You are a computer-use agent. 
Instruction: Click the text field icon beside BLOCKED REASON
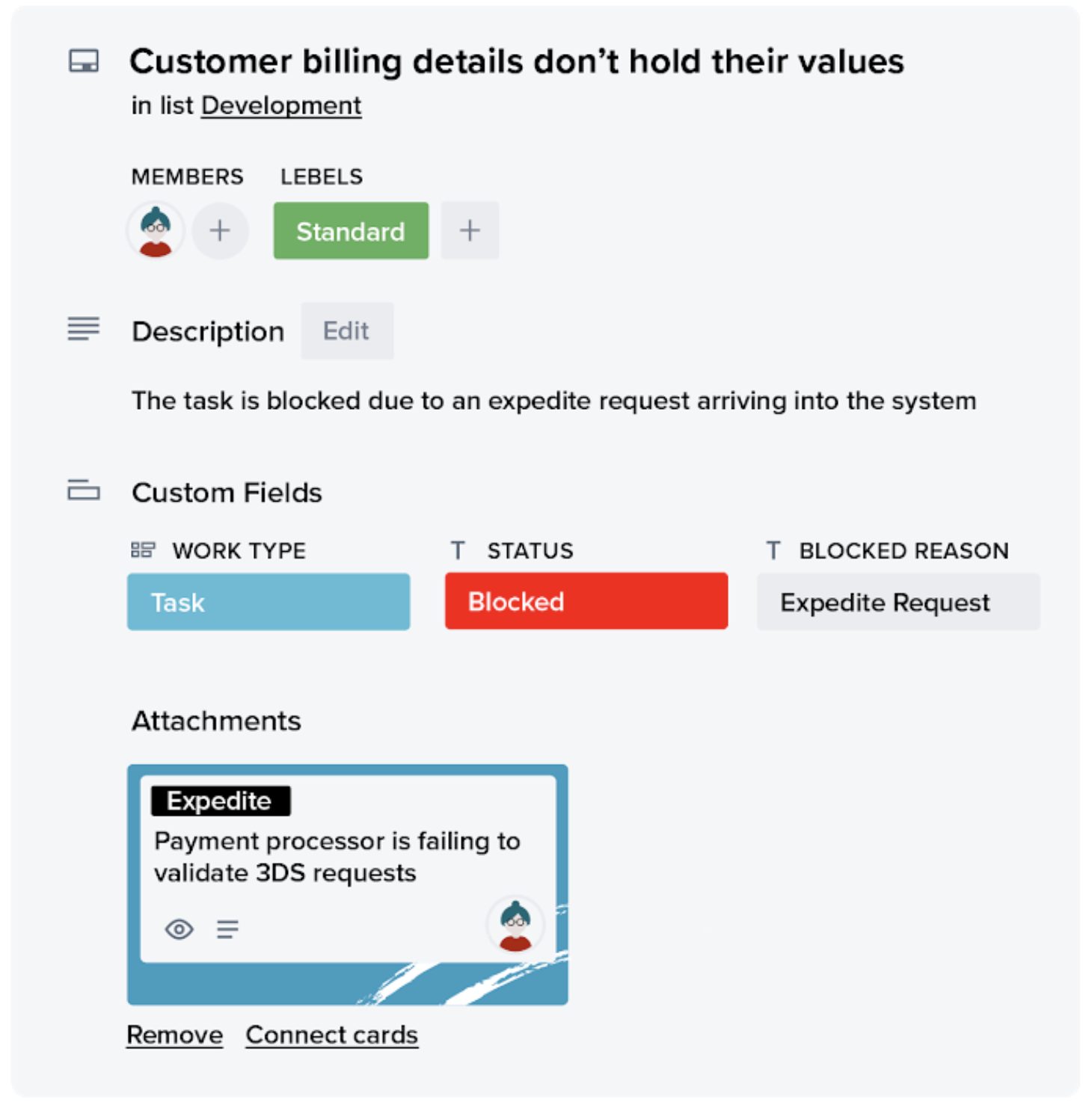[x=773, y=550]
